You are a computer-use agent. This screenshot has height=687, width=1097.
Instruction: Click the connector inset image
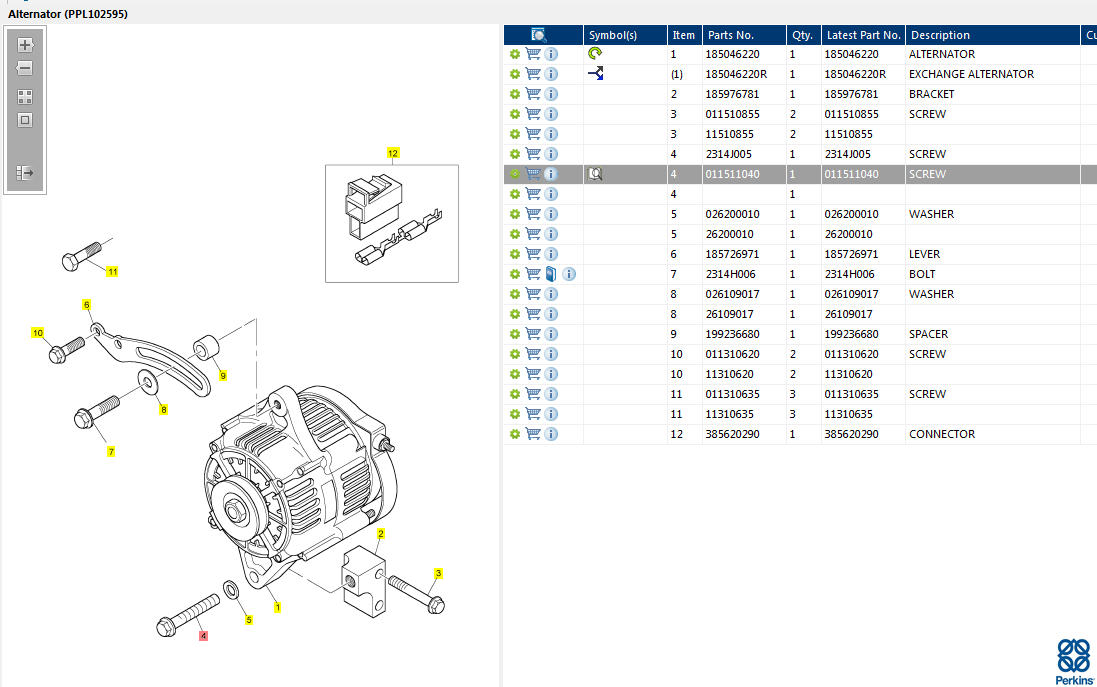(392, 224)
